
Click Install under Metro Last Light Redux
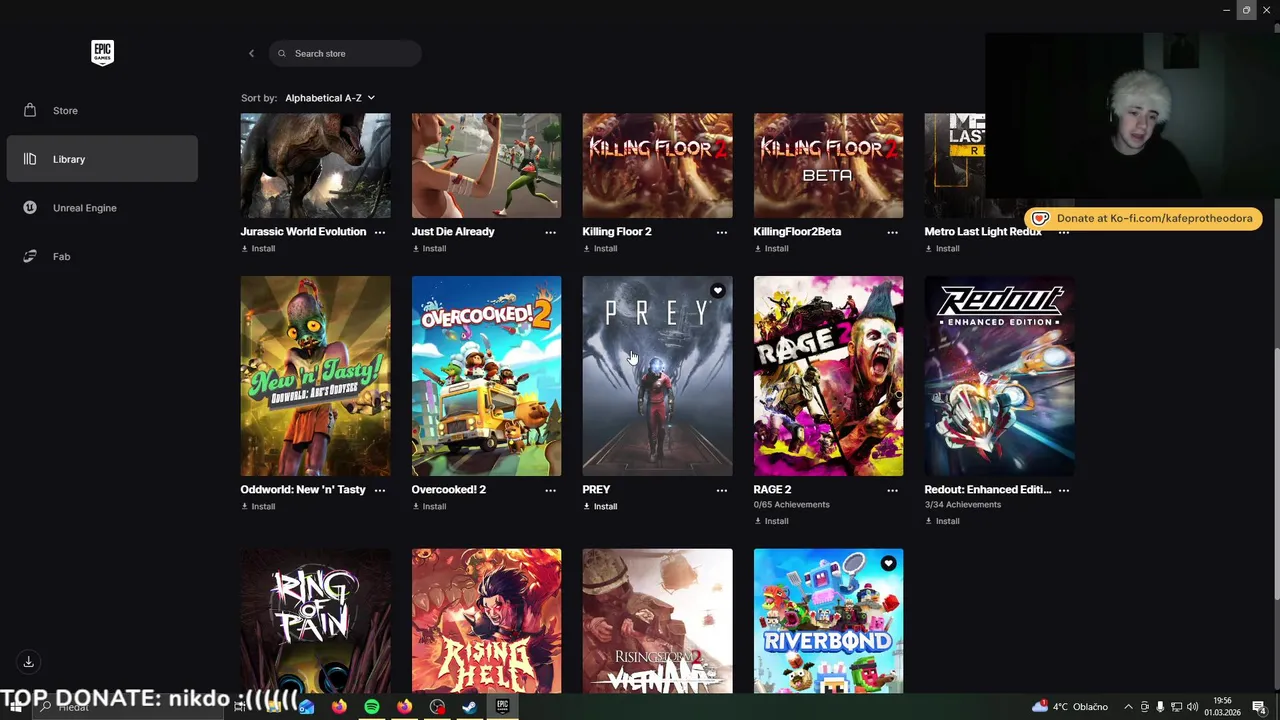pyautogui.click(x=942, y=248)
